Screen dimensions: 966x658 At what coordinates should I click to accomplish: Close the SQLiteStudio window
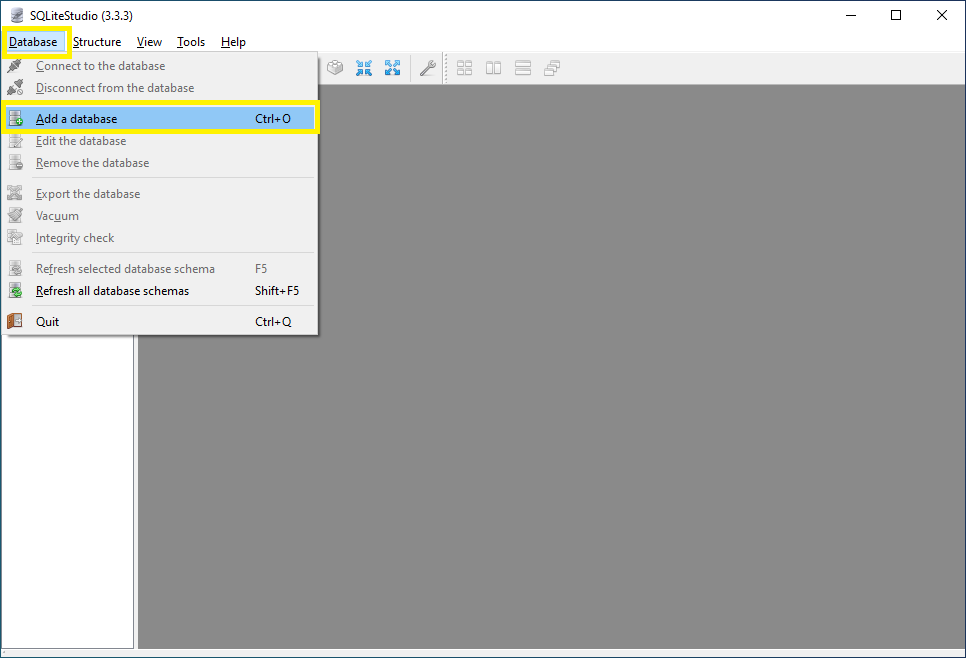pos(941,15)
